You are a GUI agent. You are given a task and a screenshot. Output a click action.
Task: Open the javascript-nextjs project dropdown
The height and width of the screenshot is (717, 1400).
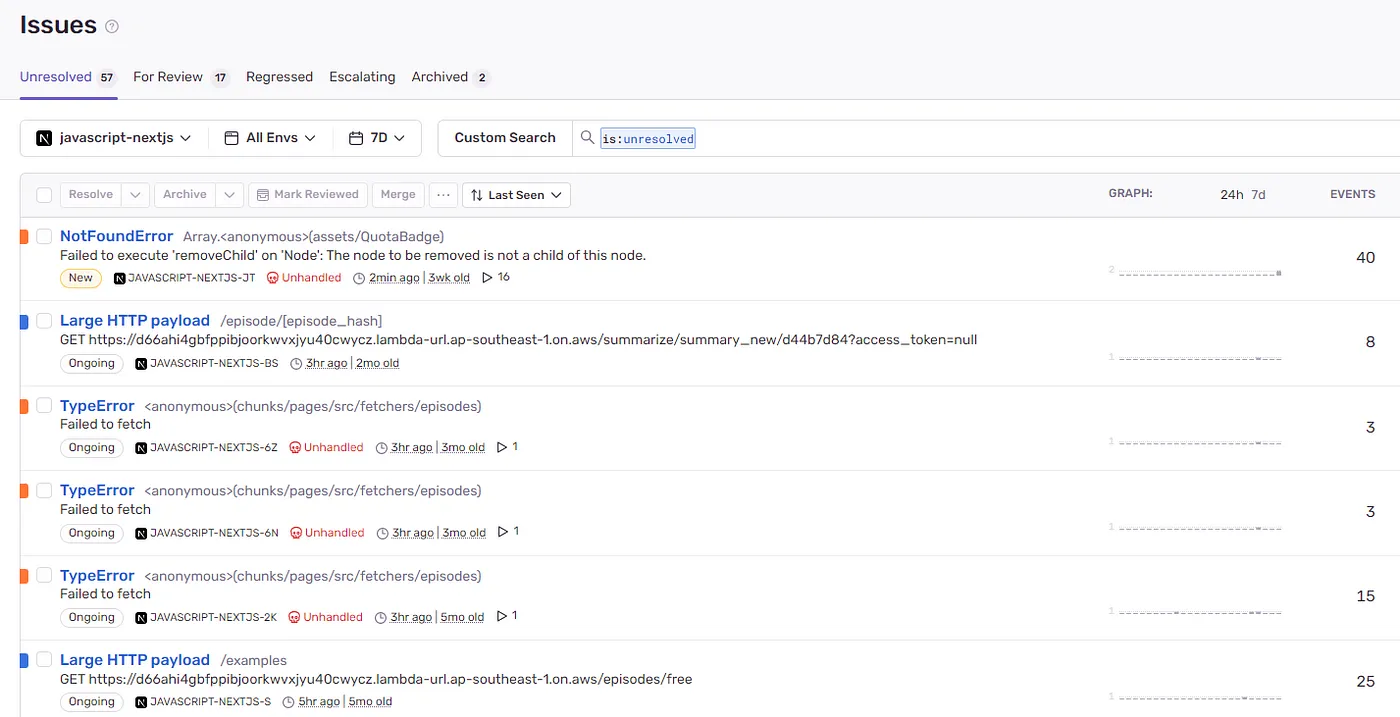[114, 138]
